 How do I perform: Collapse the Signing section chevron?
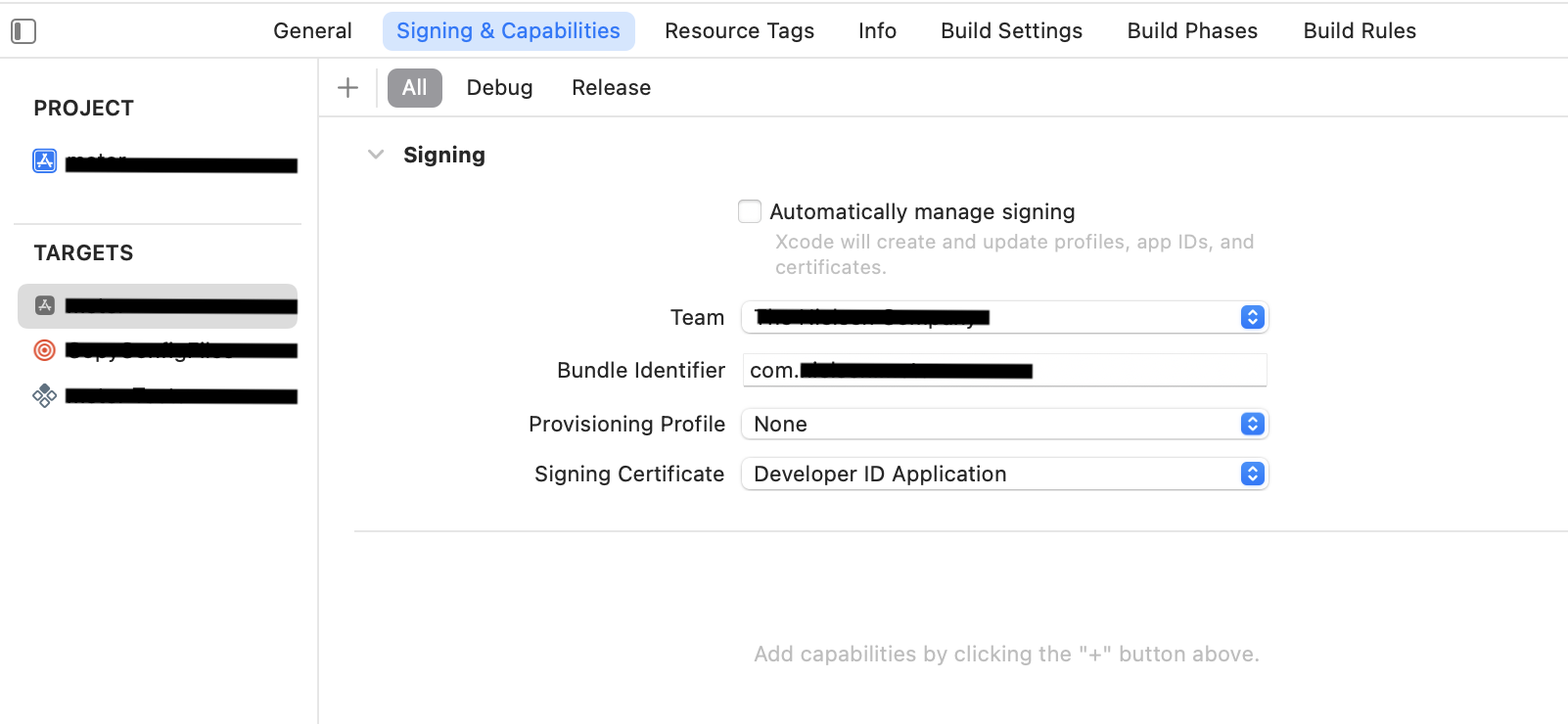coord(376,155)
